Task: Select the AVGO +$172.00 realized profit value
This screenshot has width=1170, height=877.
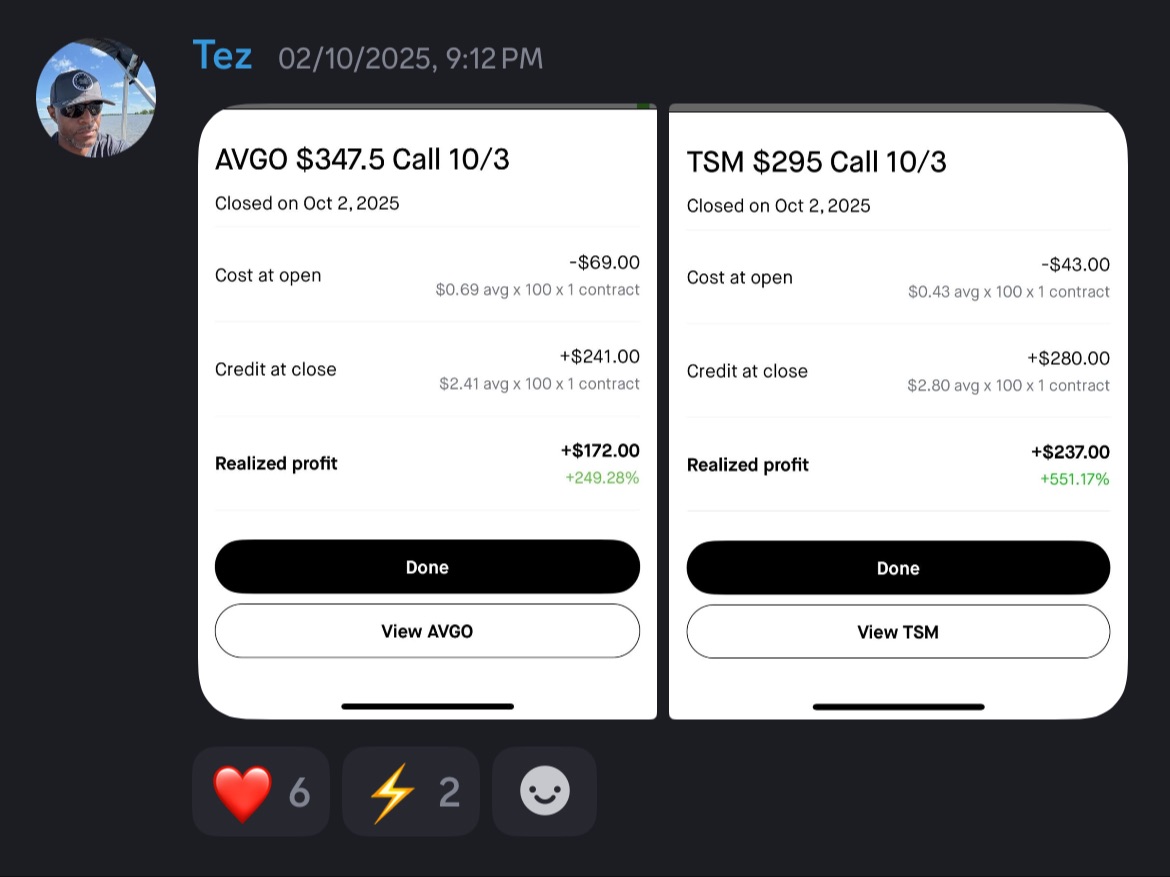Action: (600, 451)
